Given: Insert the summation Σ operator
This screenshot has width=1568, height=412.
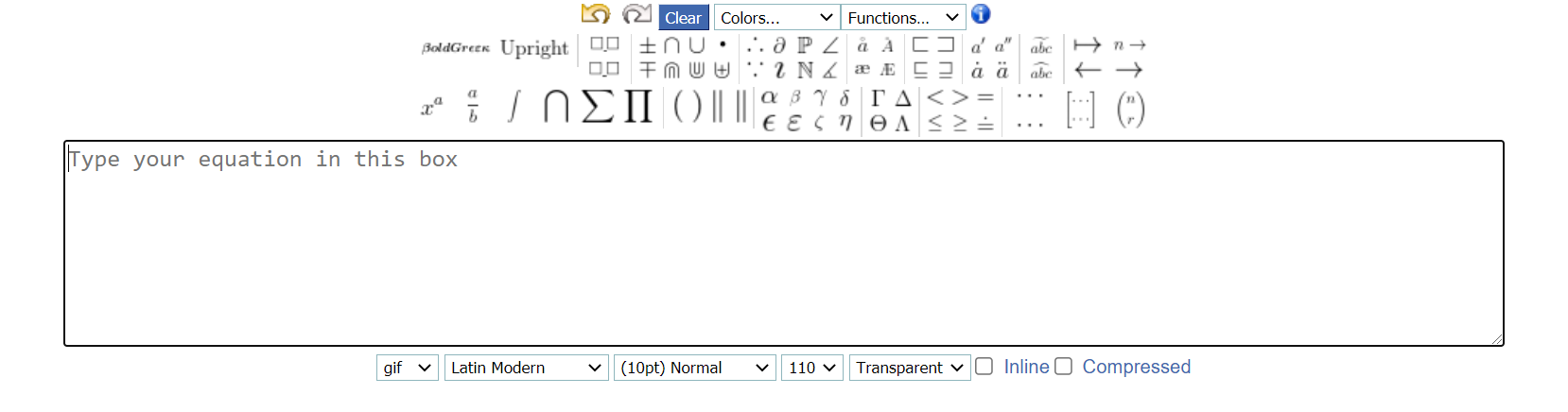Looking at the screenshot, I should click(598, 106).
